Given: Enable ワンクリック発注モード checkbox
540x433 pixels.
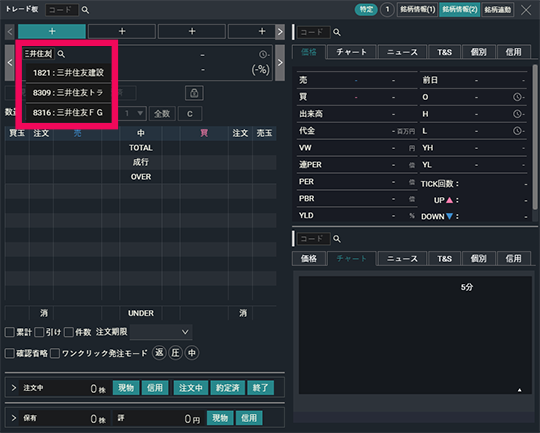Looking at the screenshot, I should click(55, 353).
